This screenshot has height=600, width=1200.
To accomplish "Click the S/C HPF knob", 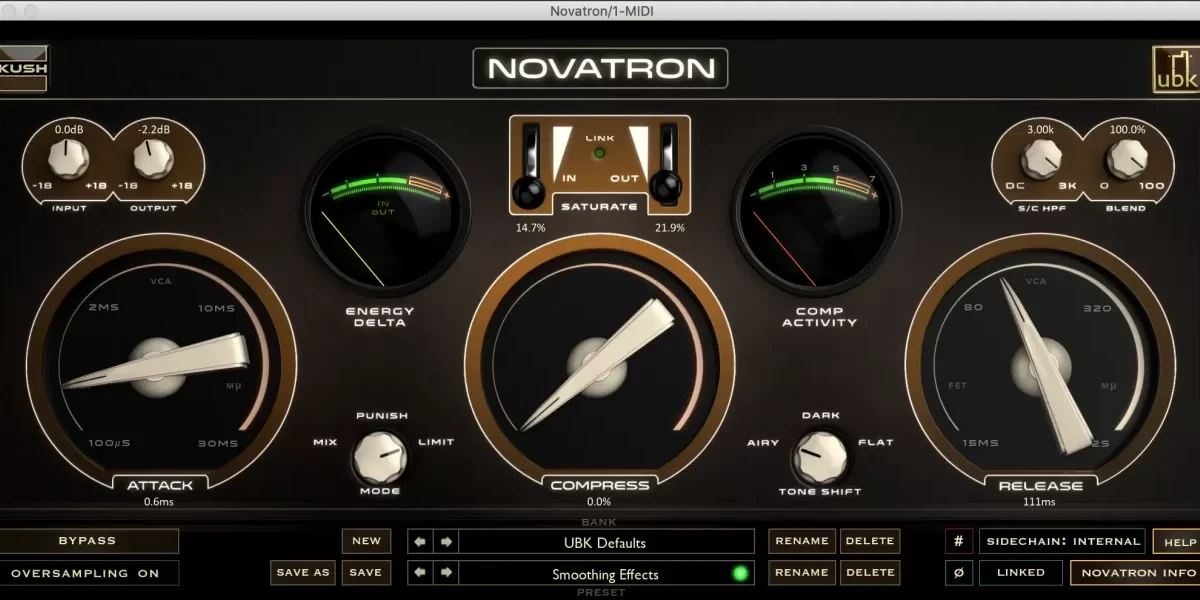I will [1040, 158].
